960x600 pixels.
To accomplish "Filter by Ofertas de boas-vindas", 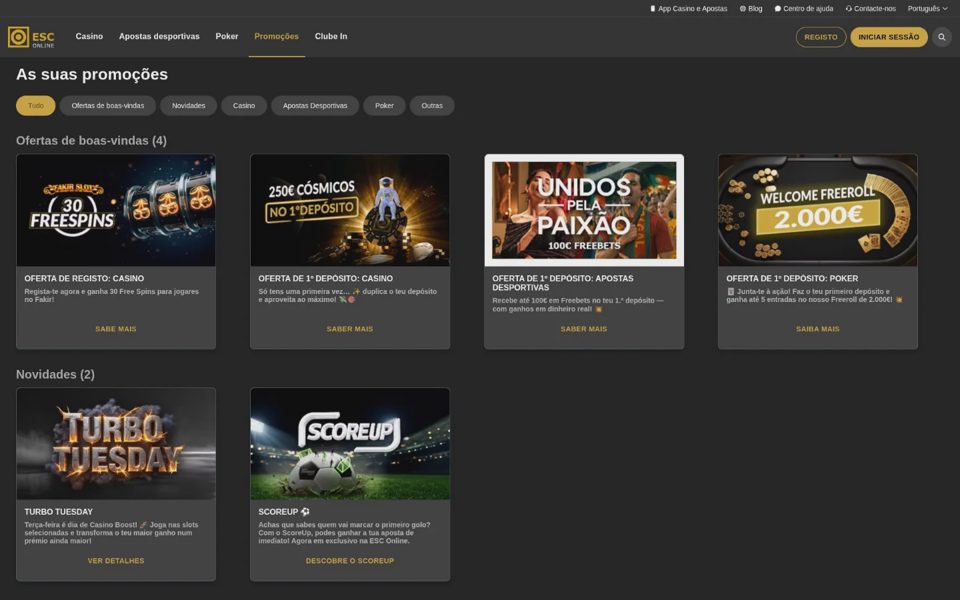I will coord(108,105).
